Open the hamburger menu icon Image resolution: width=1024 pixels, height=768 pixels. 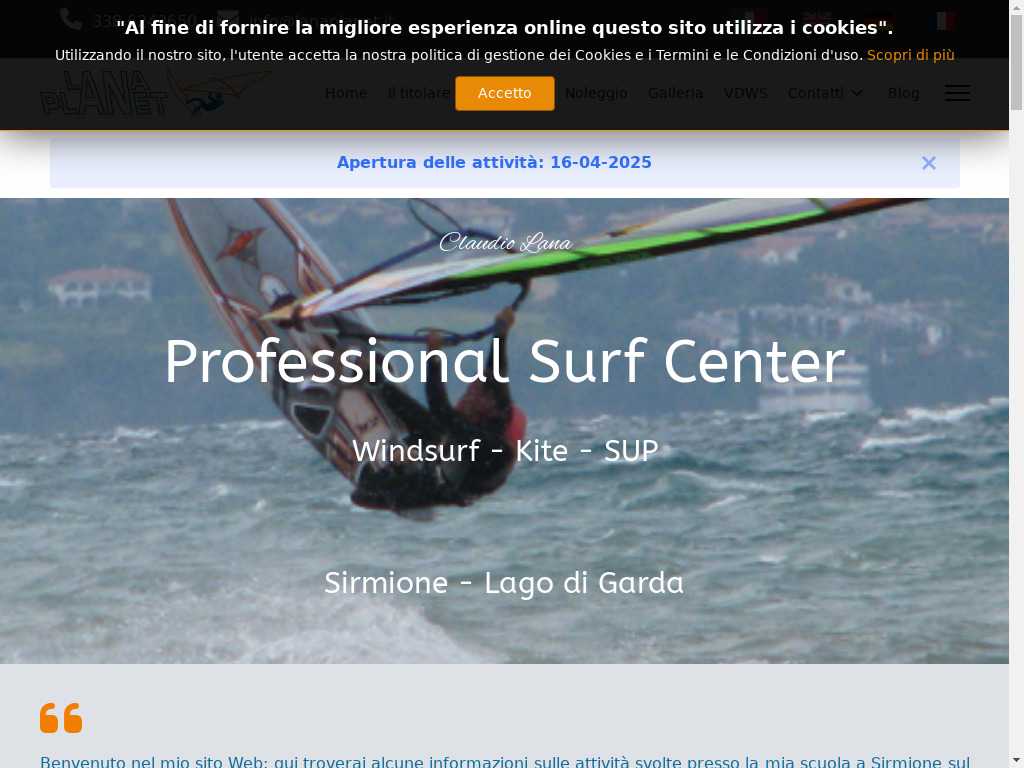click(957, 93)
